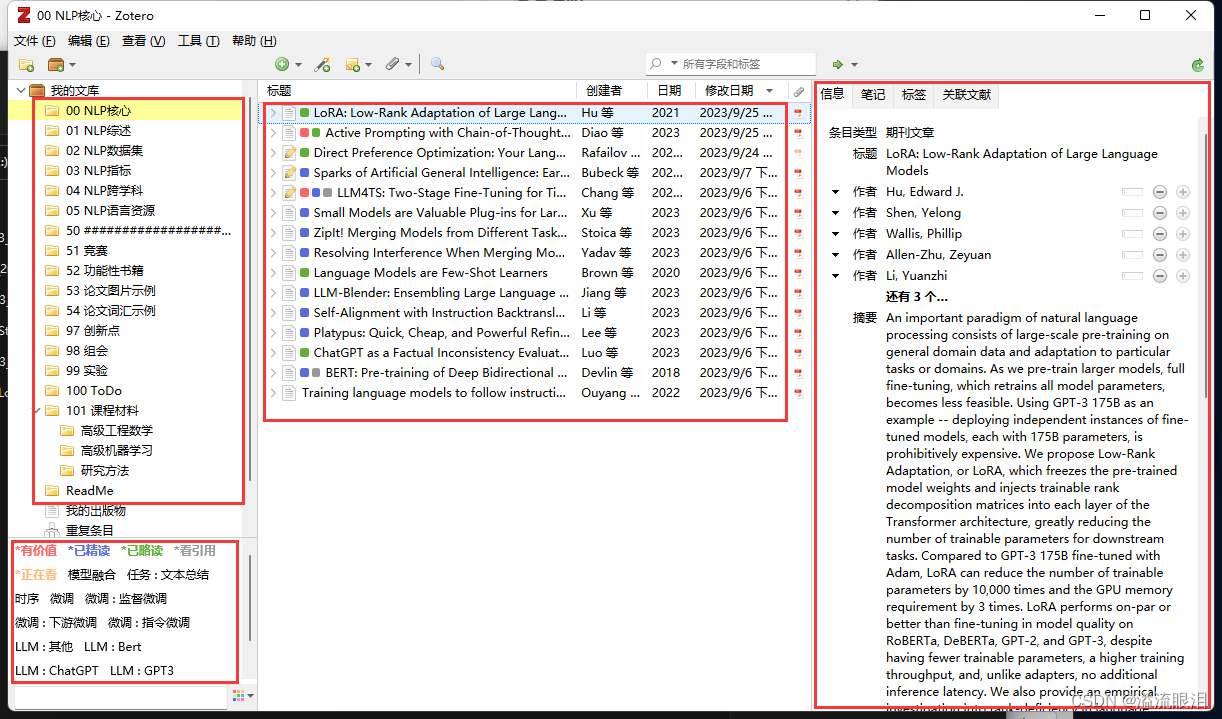Viewport: 1222px width, 719px height.
Task: Collapse the 101 课程材料 collection
Action: point(38,411)
